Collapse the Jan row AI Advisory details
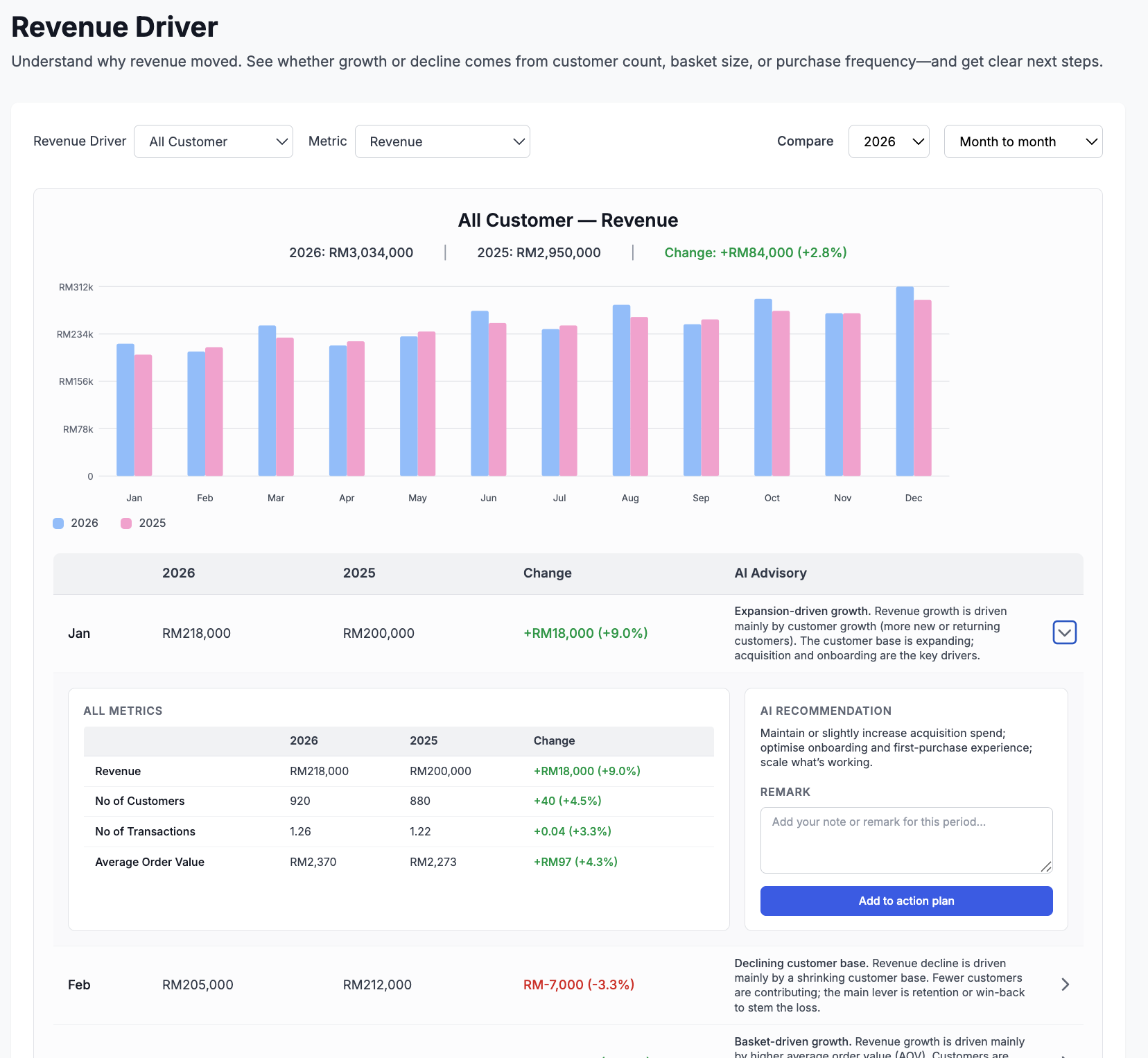 pos(1065,632)
